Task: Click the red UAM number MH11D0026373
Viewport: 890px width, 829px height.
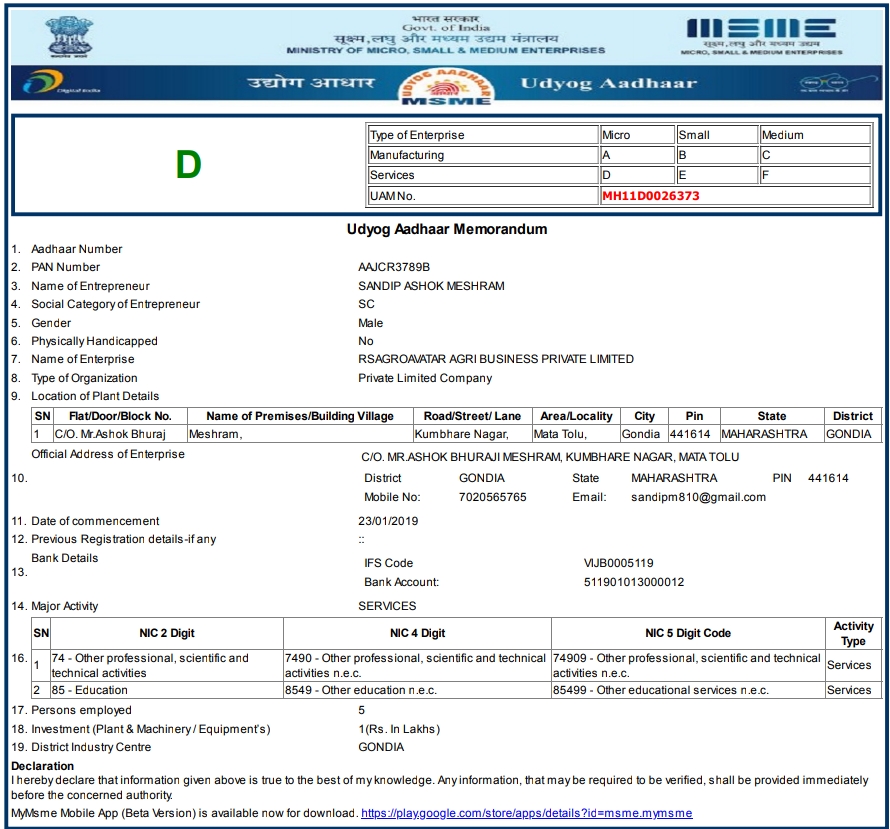Action: (650, 196)
